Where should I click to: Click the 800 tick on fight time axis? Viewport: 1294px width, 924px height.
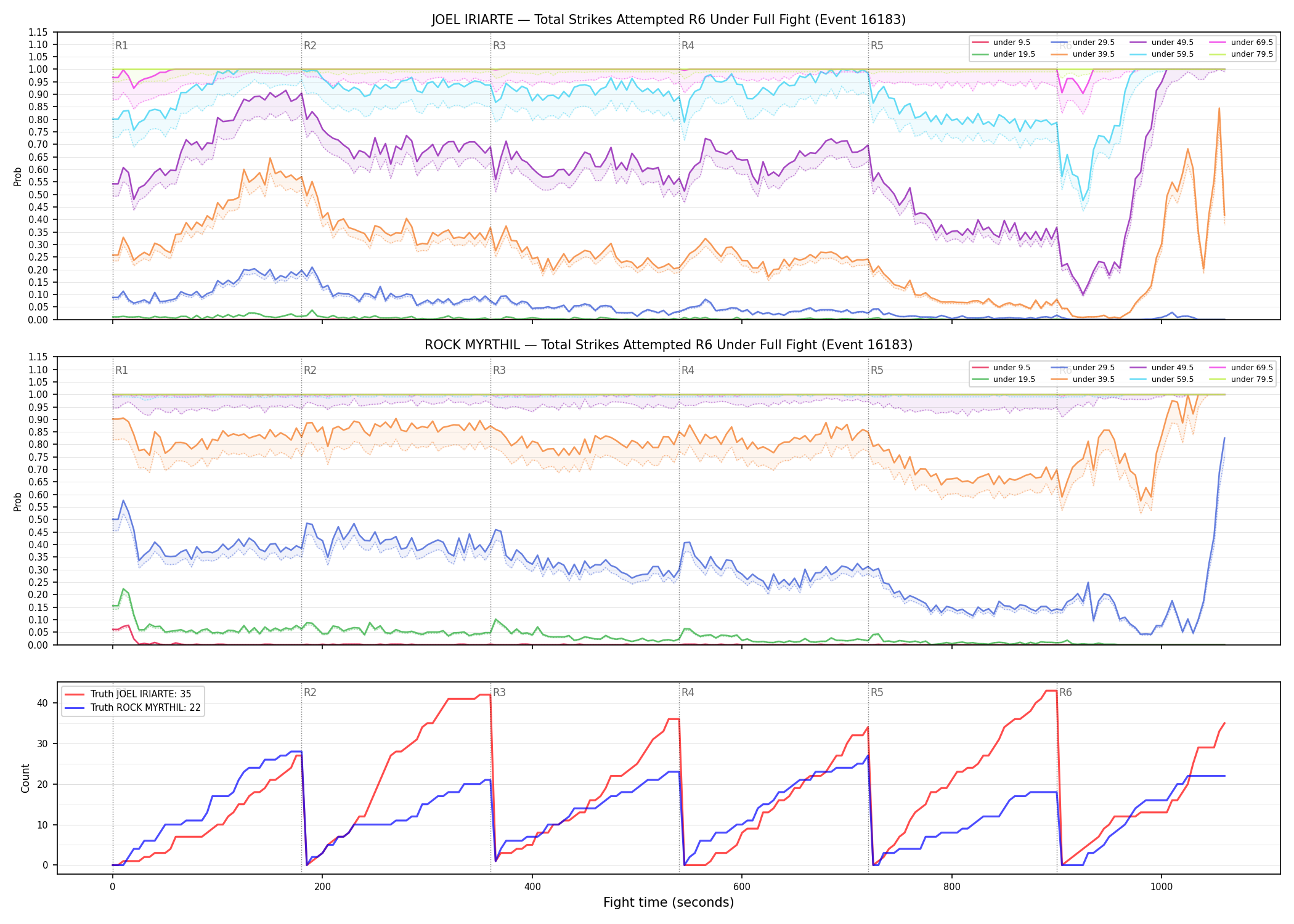coord(952,887)
